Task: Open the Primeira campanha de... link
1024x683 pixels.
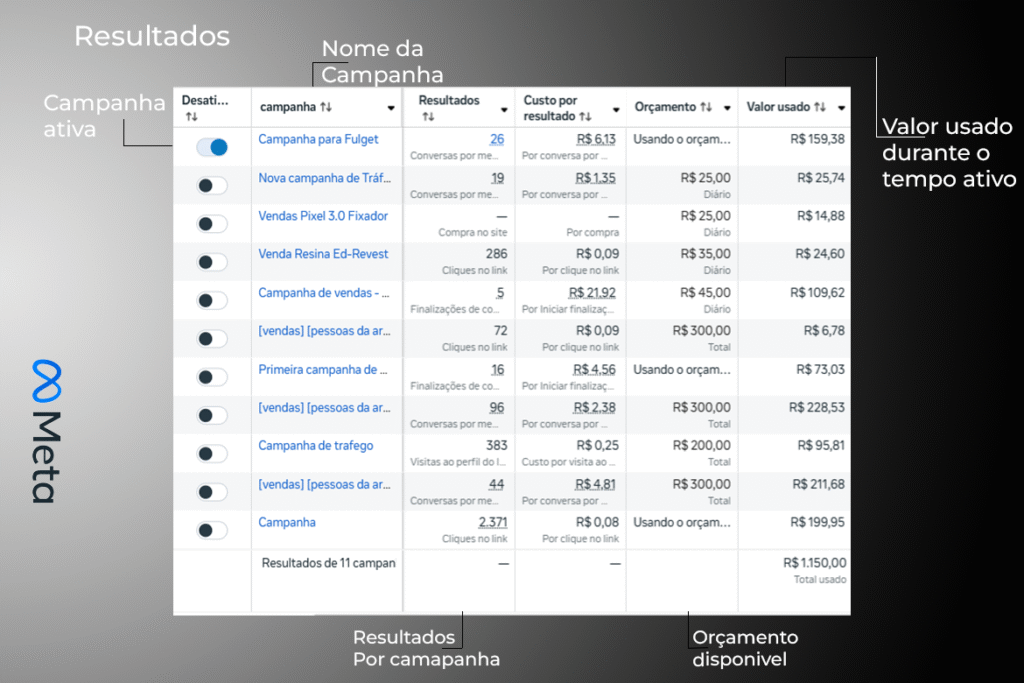Action: (x=322, y=369)
